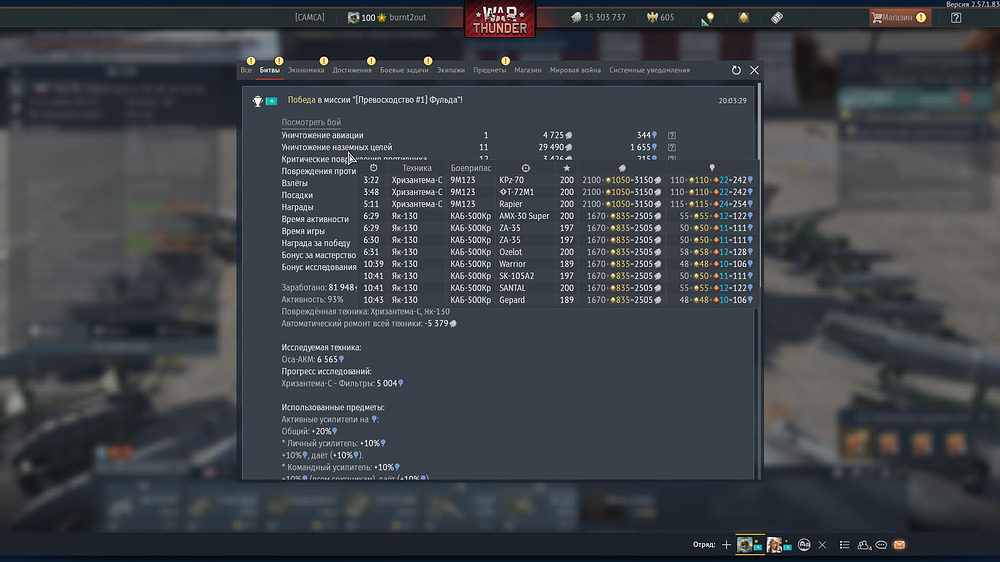The image size is (1000, 562).
Task: Open the War Thunder logo menu
Action: [499, 19]
